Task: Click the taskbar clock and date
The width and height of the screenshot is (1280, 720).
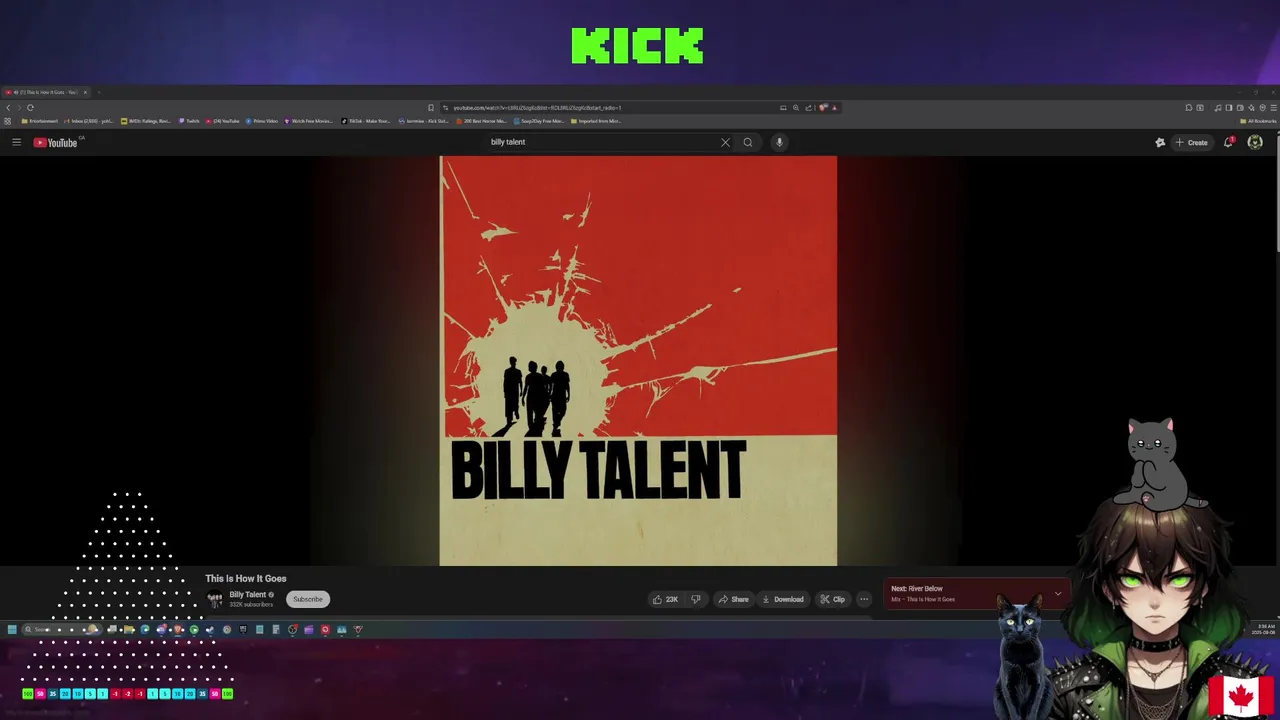Action: pos(1262,629)
